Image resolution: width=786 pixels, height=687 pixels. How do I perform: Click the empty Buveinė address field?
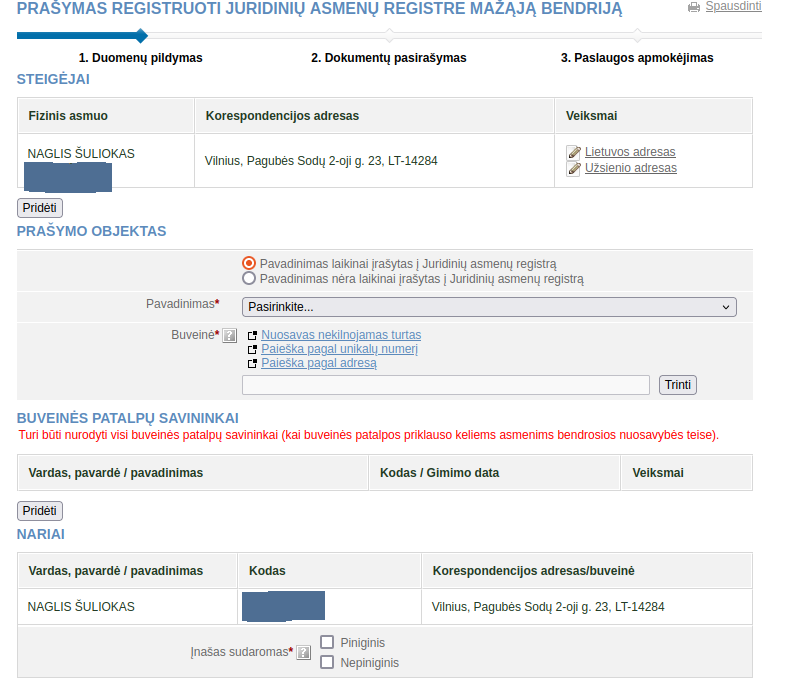click(x=446, y=385)
